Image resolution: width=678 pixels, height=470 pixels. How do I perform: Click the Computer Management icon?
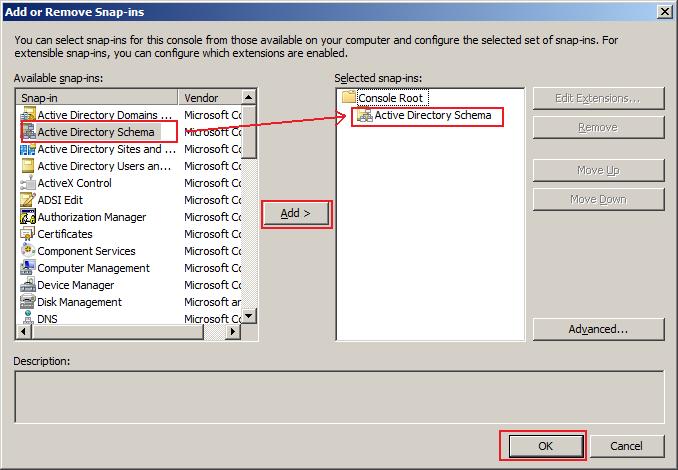28,268
